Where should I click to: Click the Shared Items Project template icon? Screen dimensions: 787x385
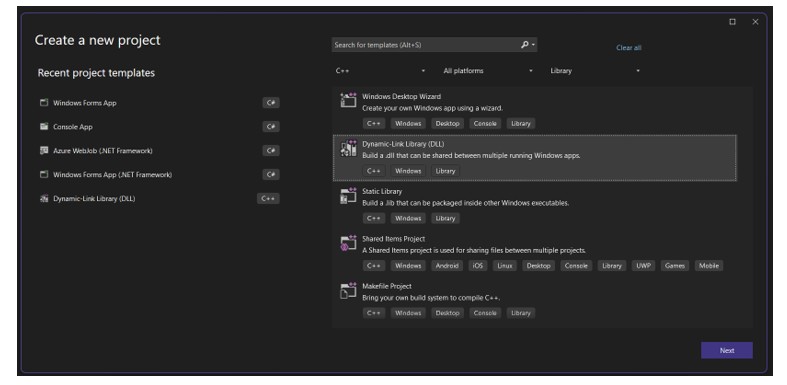pyautogui.click(x=348, y=243)
